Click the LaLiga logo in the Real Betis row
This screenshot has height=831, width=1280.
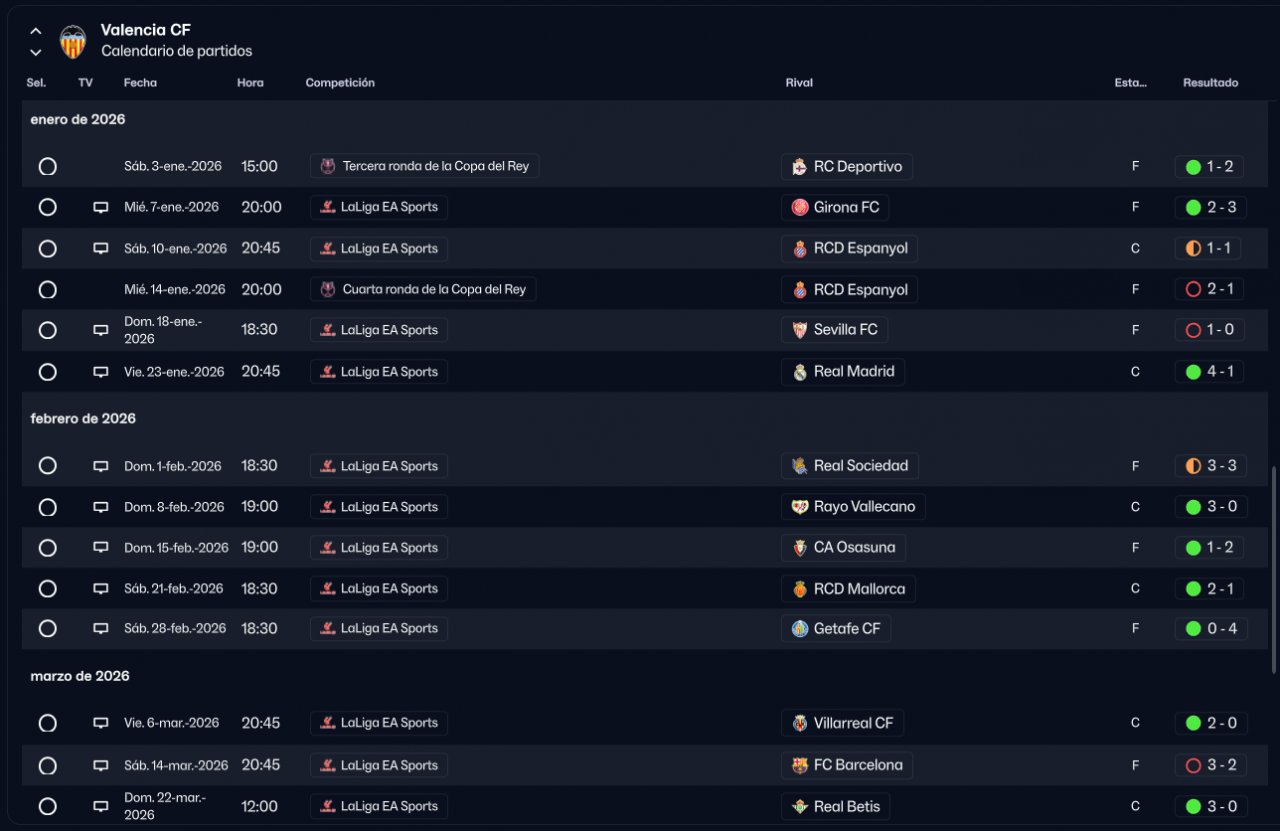click(x=328, y=806)
